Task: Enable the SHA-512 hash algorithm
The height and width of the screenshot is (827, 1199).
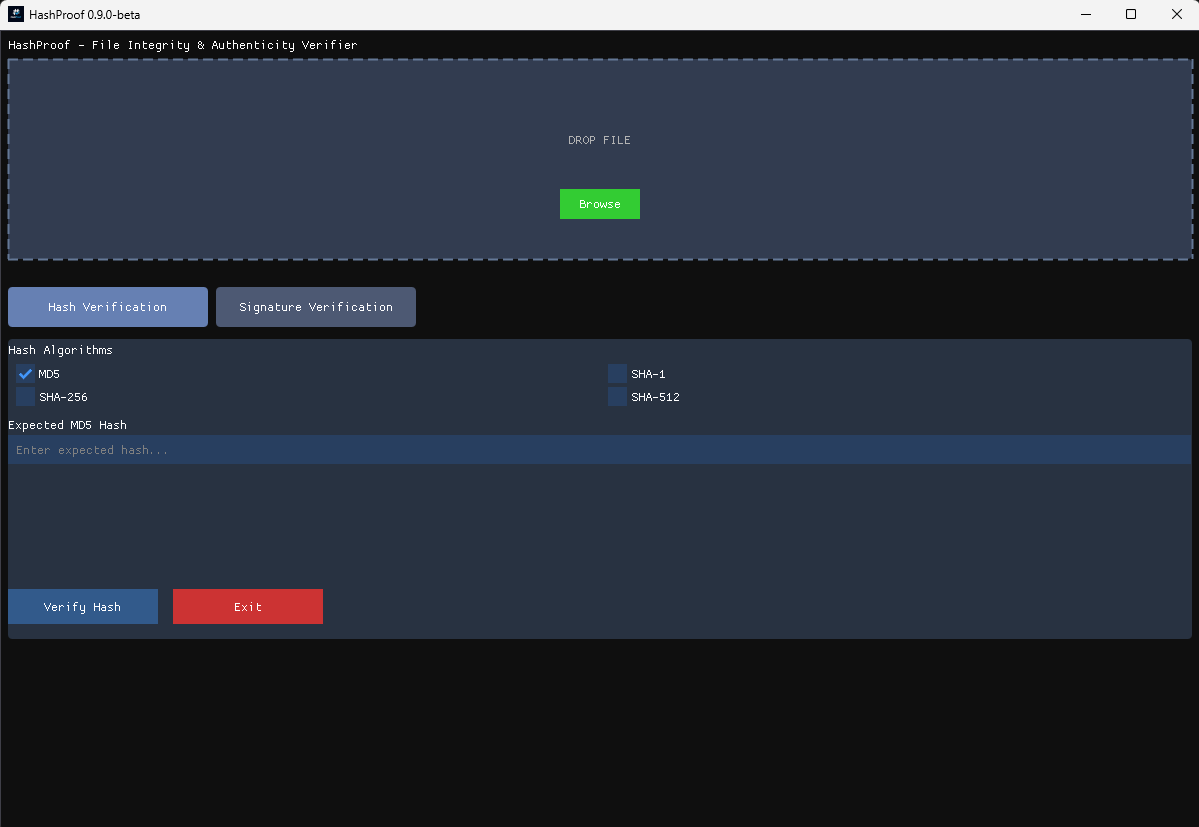Action: (617, 396)
